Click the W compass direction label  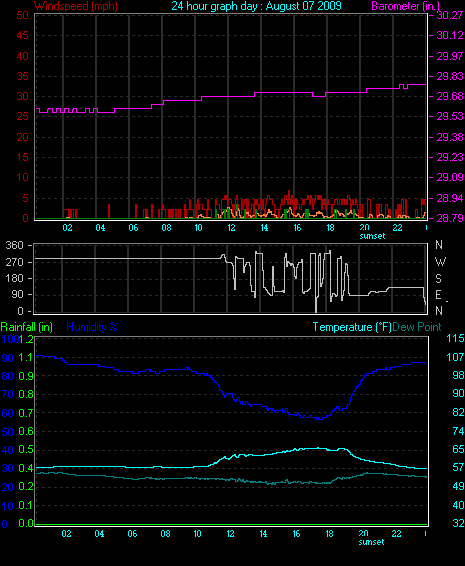pyautogui.click(x=440, y=261)
